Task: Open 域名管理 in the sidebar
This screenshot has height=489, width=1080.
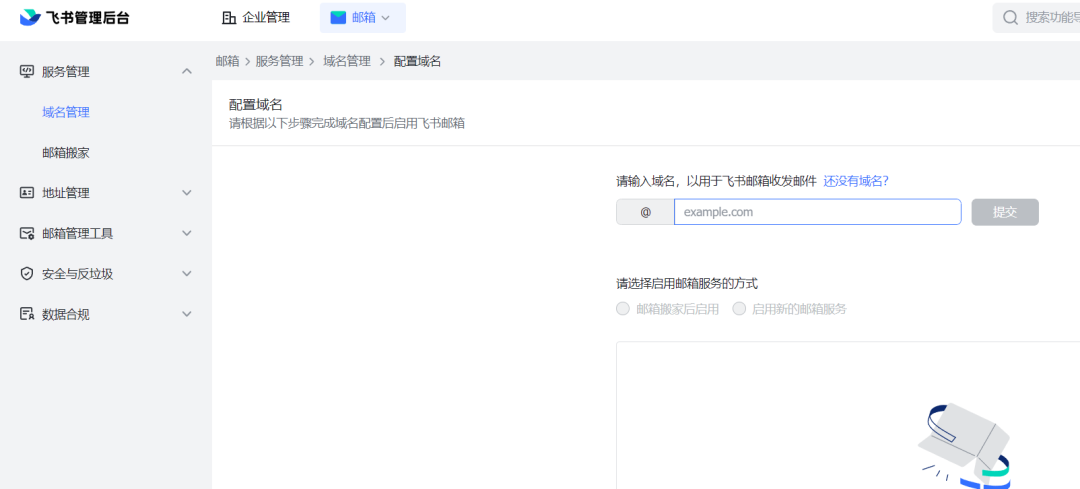Action: coord(66,112)
